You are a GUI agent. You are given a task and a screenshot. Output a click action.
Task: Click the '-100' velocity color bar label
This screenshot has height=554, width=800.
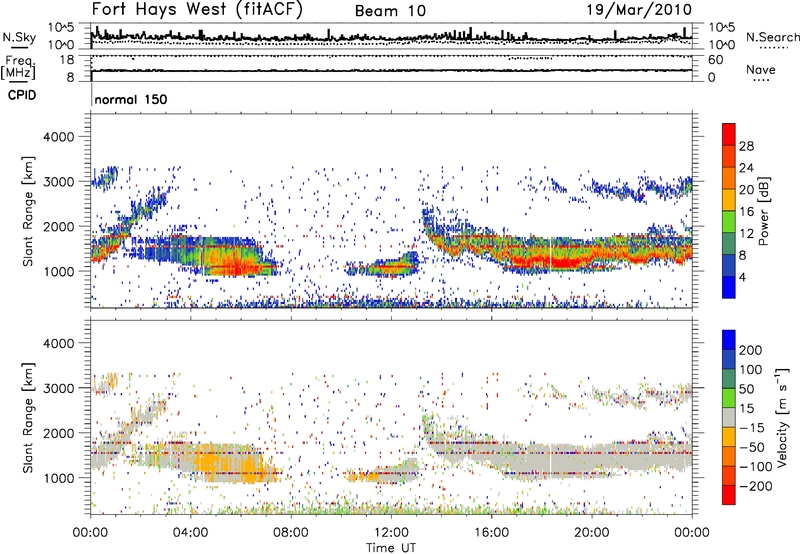pos(756,467)
